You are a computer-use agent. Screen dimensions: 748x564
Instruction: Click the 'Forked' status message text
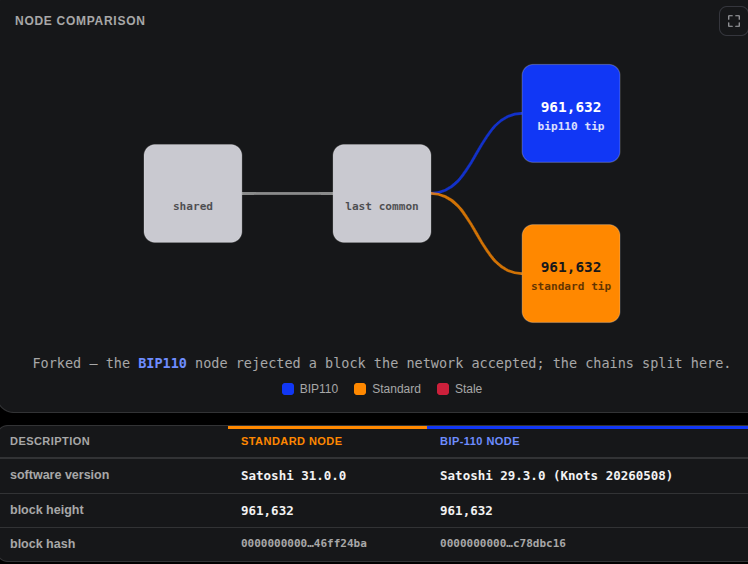(x=381, y=363)
